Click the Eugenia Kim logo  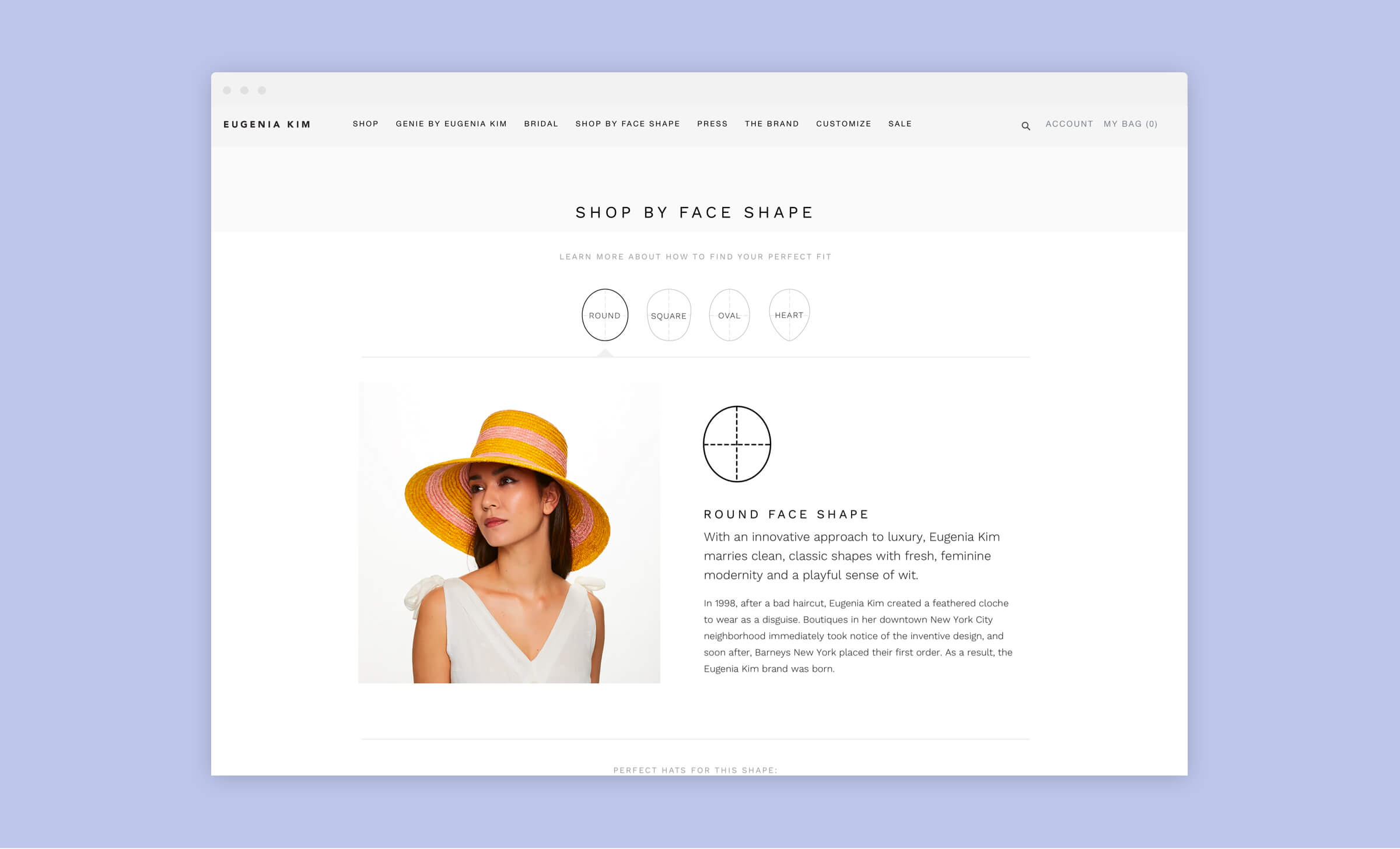coord(267,124)
